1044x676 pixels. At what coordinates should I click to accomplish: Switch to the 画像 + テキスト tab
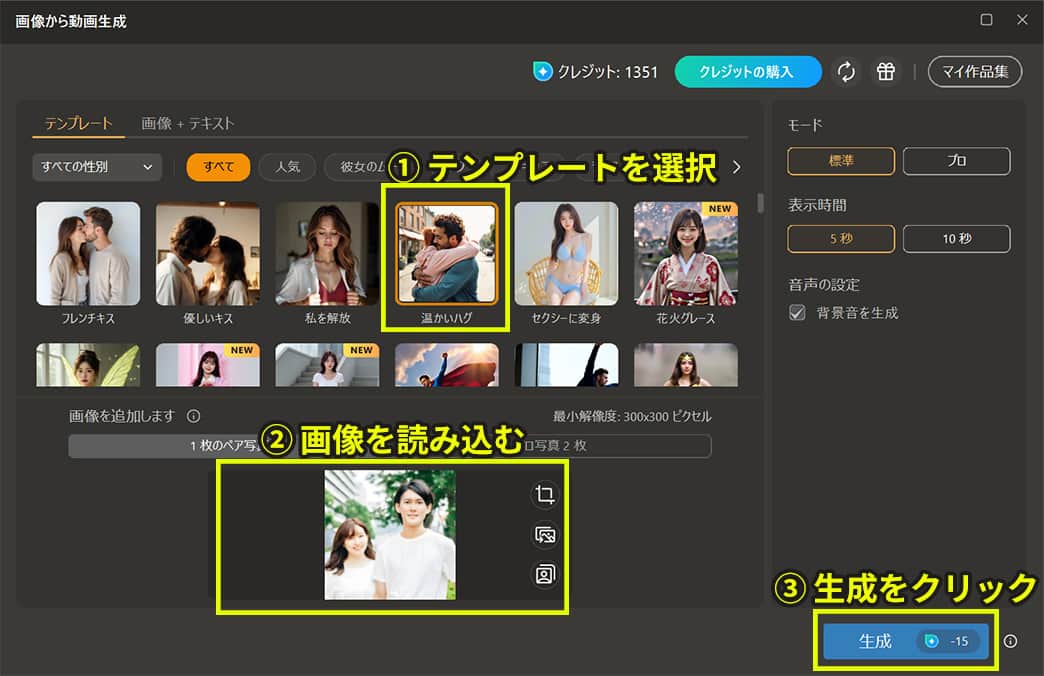(188, 122)
